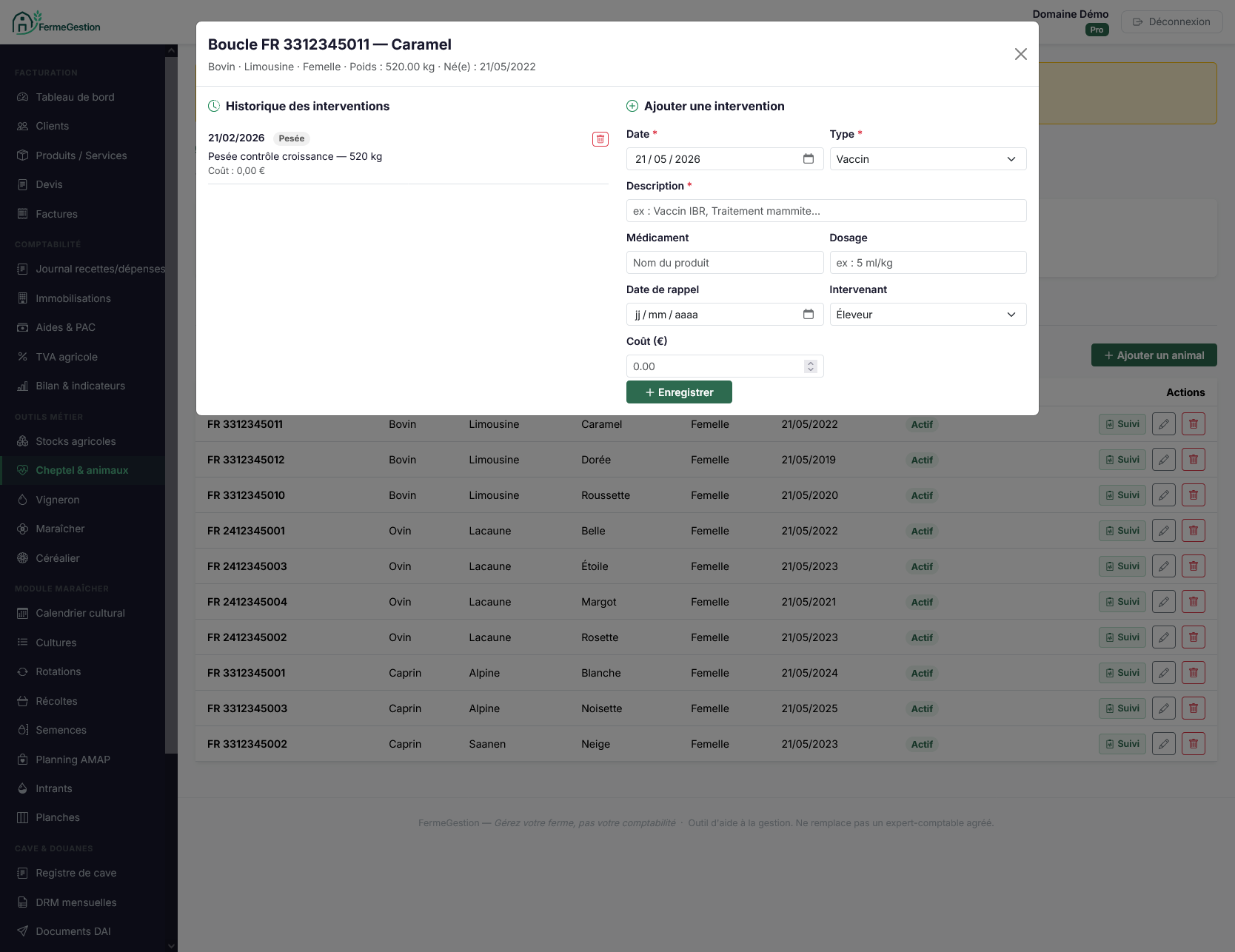
Task: Open Suivi for animal FR 3312345010
Action: (x=1122, y=495)
